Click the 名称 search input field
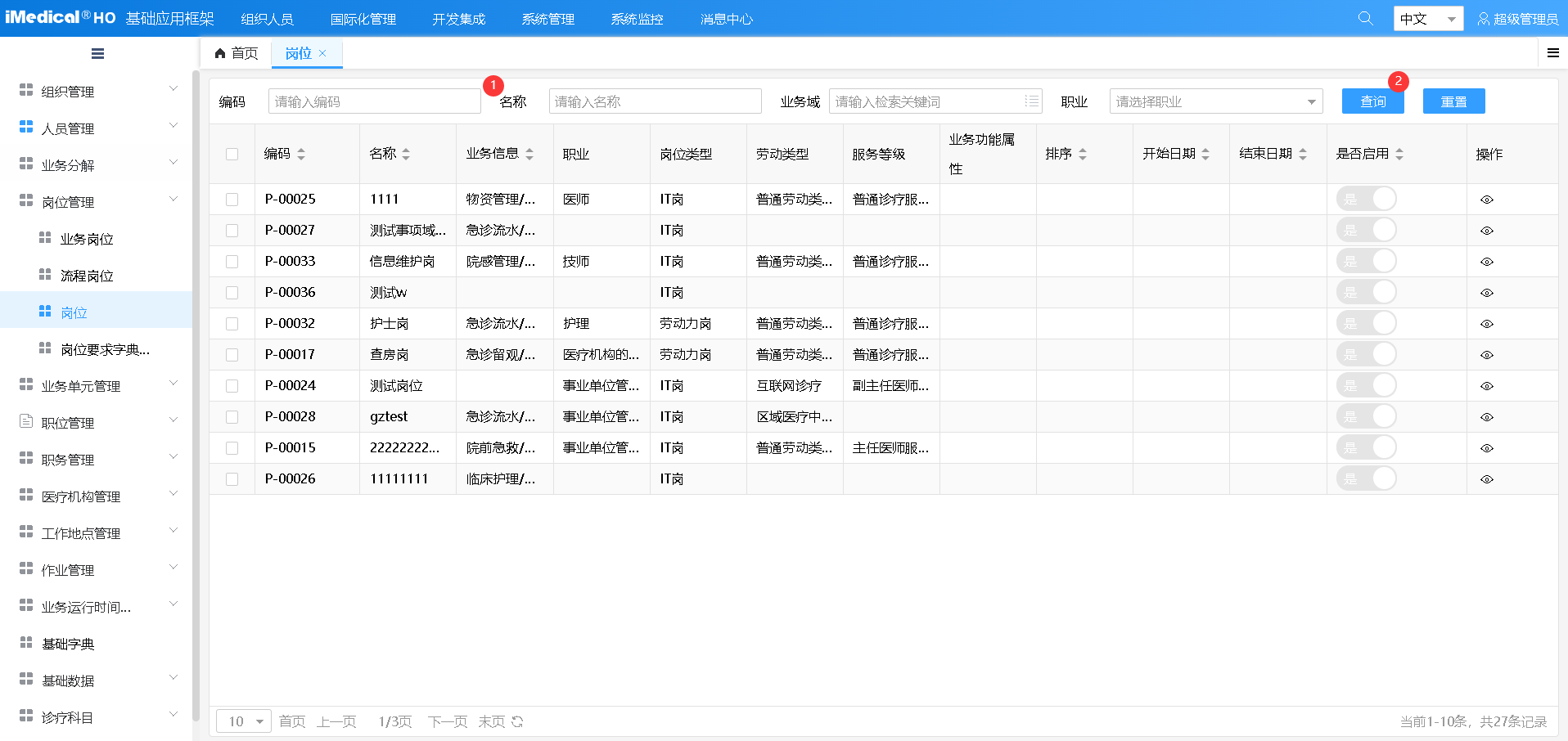 (x=654, y=101)
